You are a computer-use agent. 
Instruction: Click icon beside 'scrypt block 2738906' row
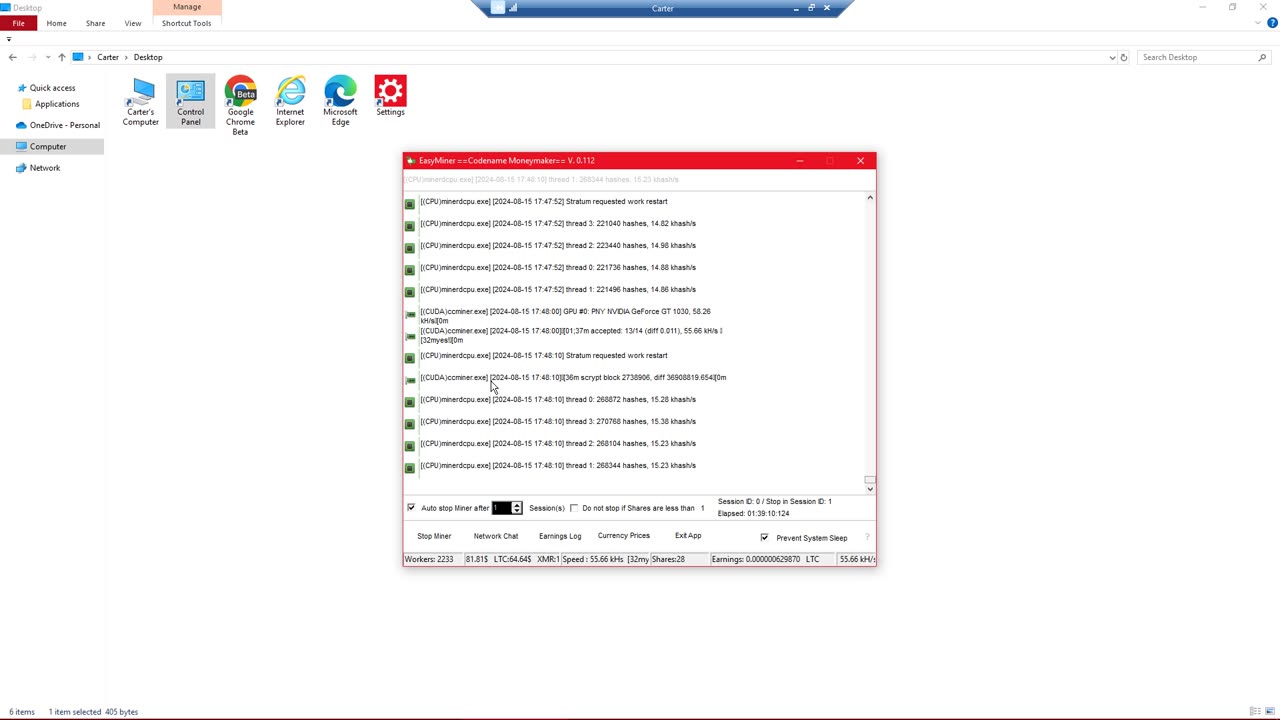(x=409, y=380)
